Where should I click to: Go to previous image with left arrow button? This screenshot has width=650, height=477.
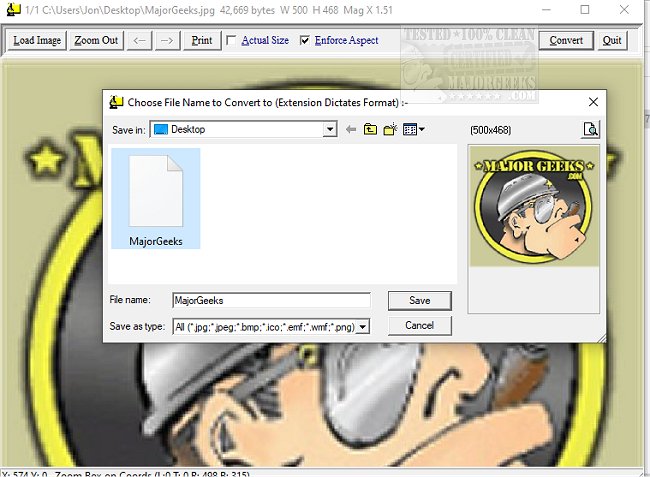point(139,41)
